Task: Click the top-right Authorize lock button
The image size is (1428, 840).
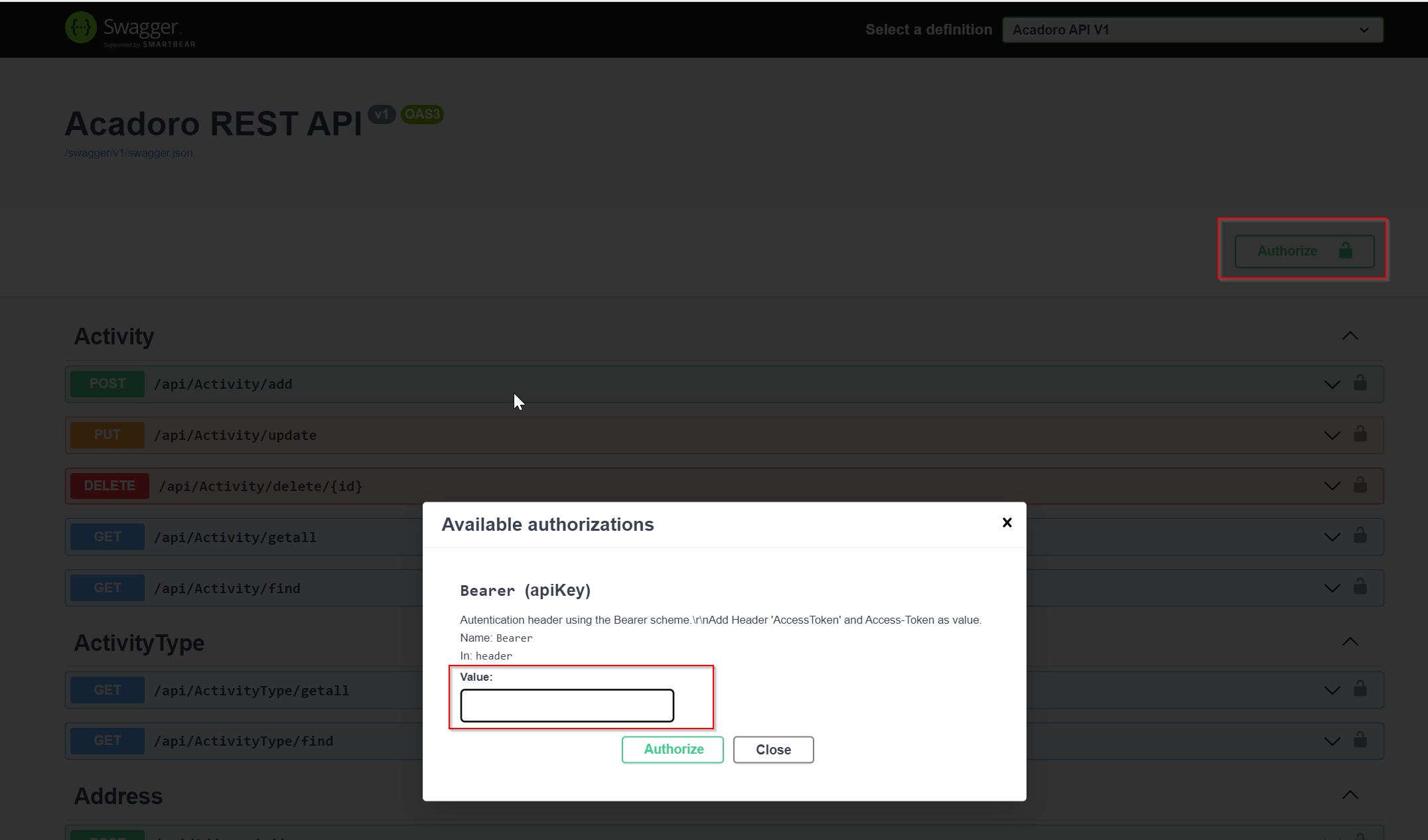Action: click(x=1304, y=251)
